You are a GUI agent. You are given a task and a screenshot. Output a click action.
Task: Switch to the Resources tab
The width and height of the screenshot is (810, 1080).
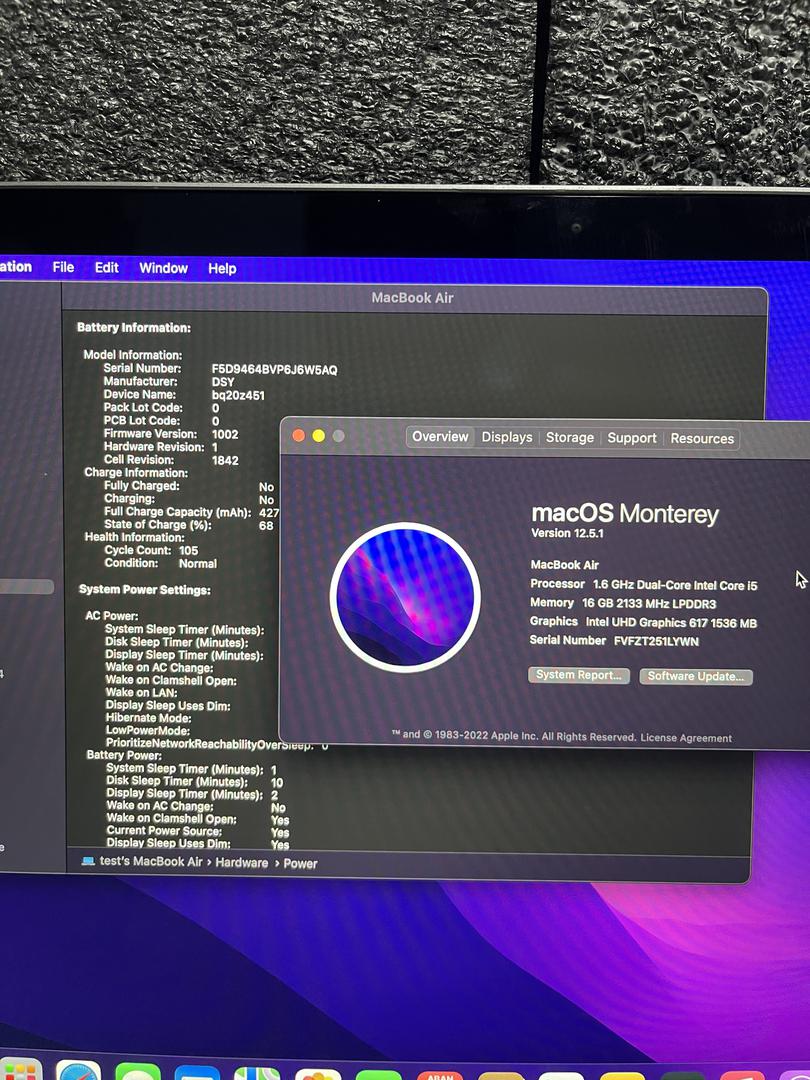coord(702,439)
